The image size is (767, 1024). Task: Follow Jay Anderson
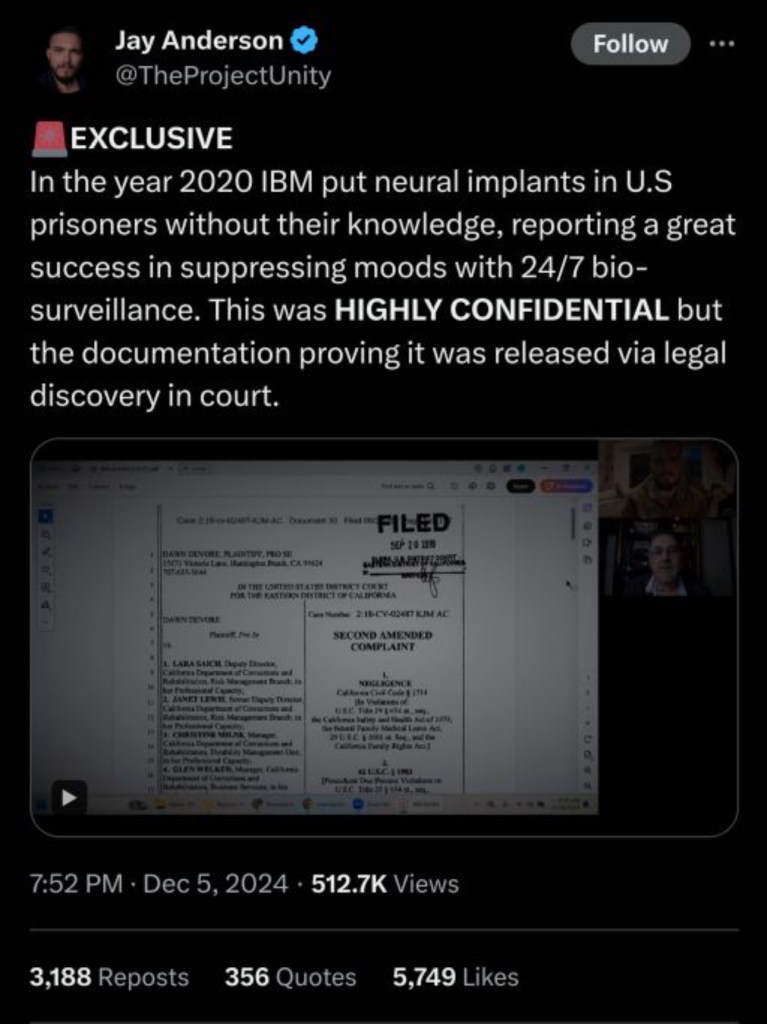tap(630, 44)
